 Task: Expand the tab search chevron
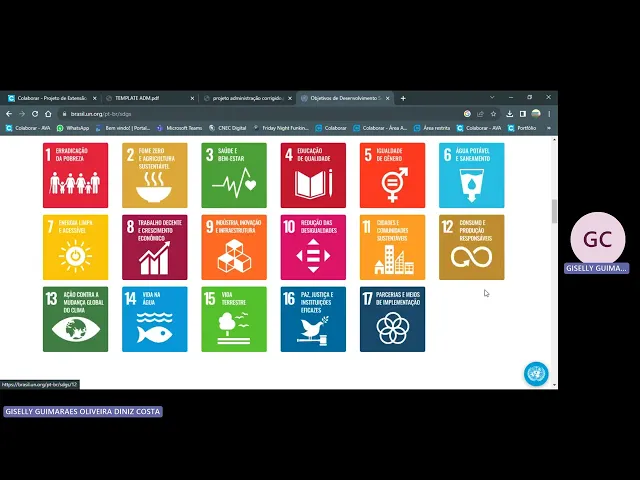coord(492,97)
